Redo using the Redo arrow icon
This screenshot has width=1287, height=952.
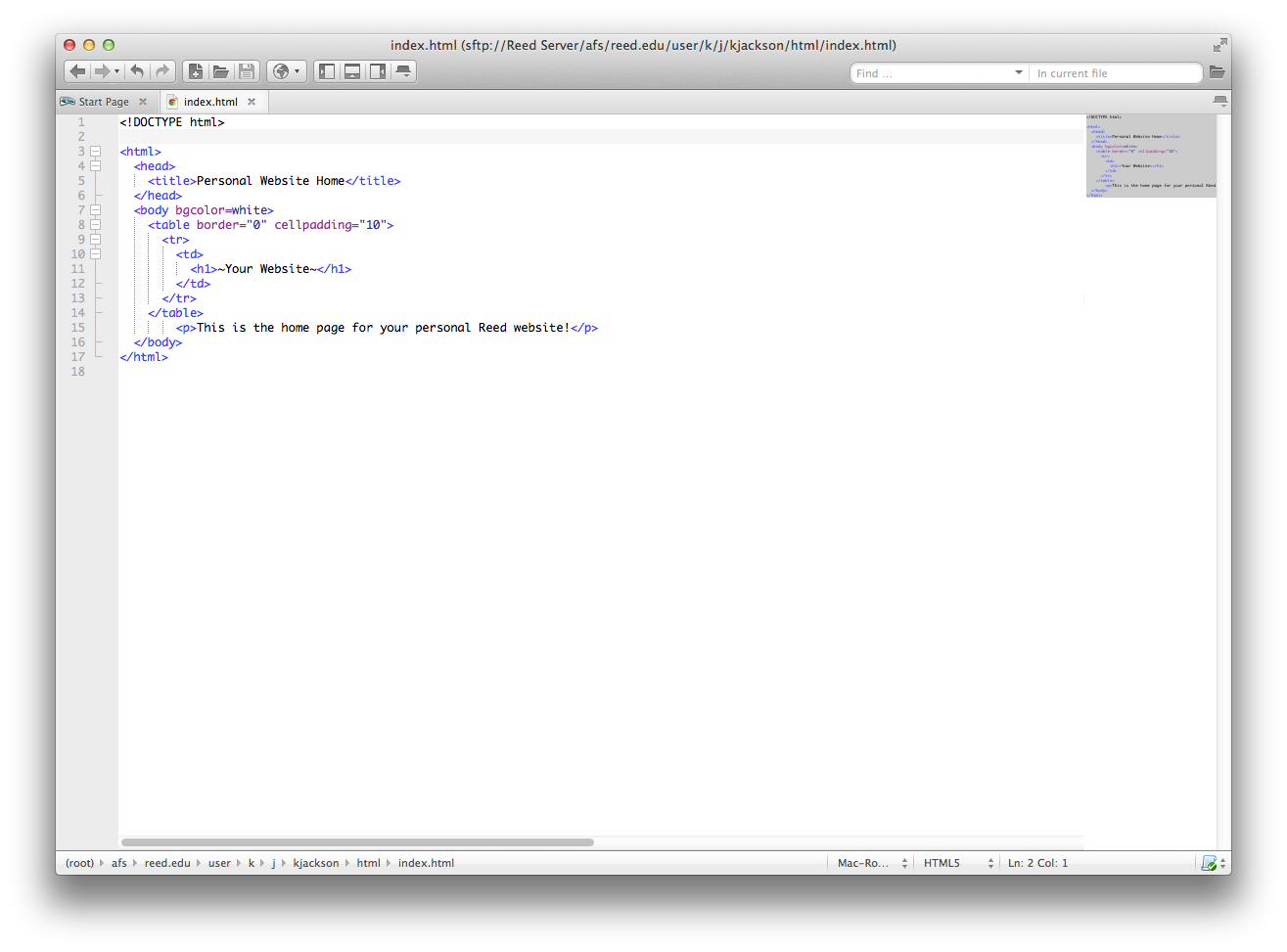tap(161, 70)
